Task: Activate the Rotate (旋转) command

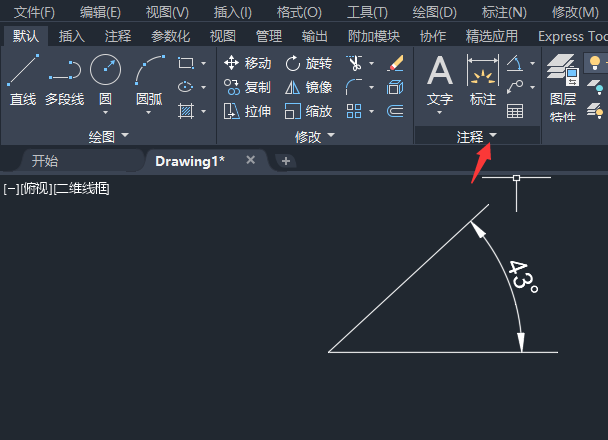Action: (309, 63)
